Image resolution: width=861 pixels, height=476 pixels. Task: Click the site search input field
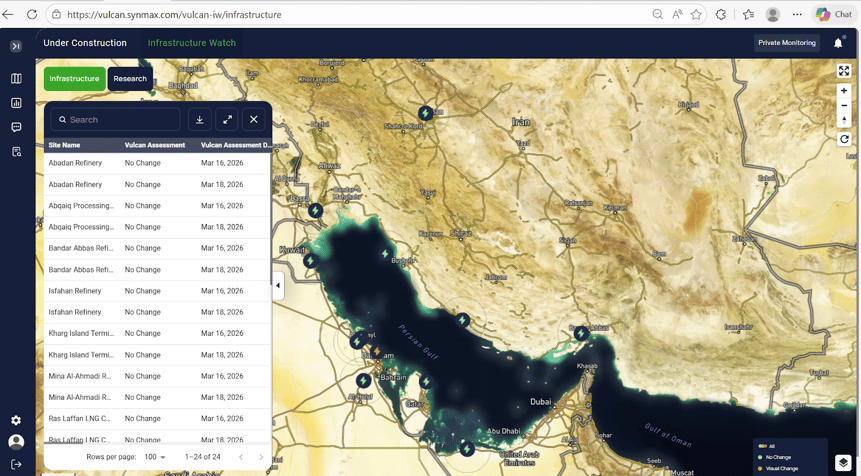tap(116, 119)
